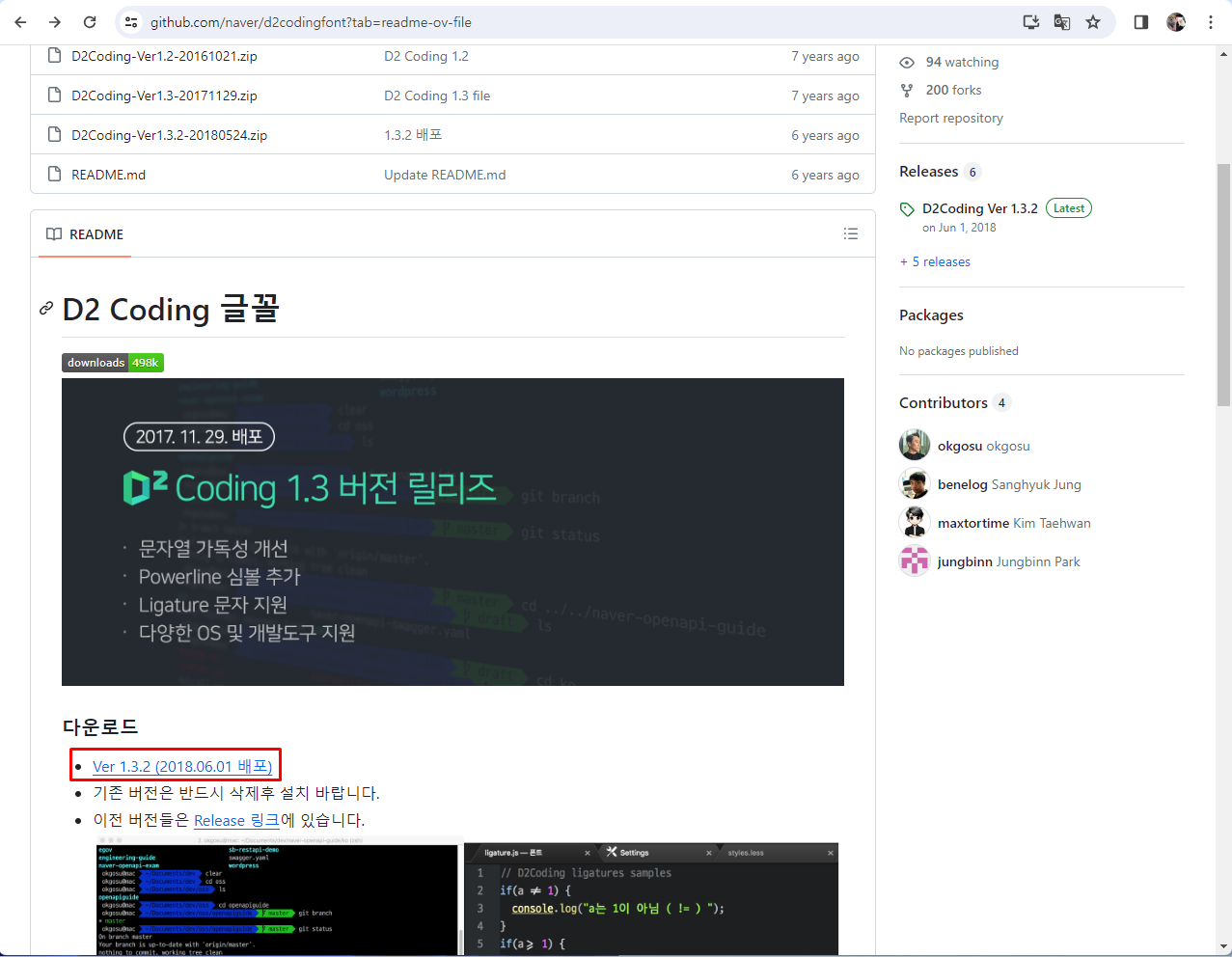Click the eye icon beside 94 watching

tap(907, 62)
